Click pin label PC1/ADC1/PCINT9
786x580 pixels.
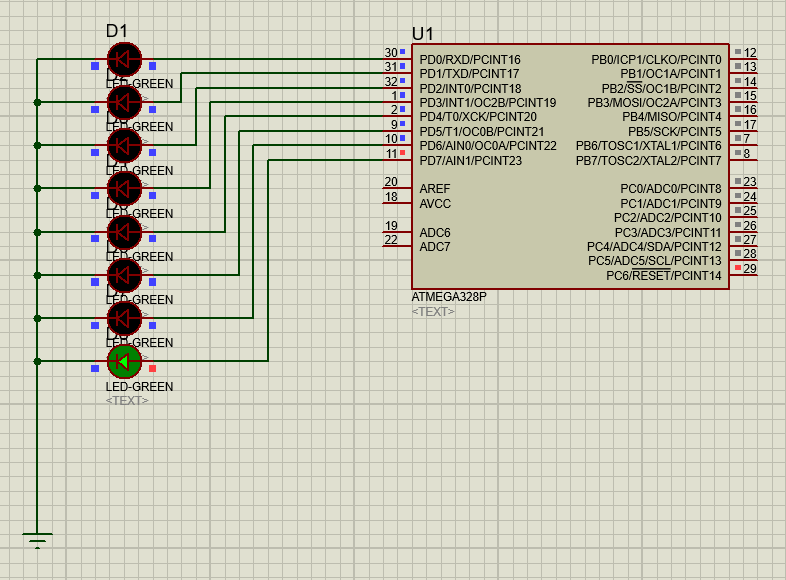pyautogui.click(x=671, y=204)
